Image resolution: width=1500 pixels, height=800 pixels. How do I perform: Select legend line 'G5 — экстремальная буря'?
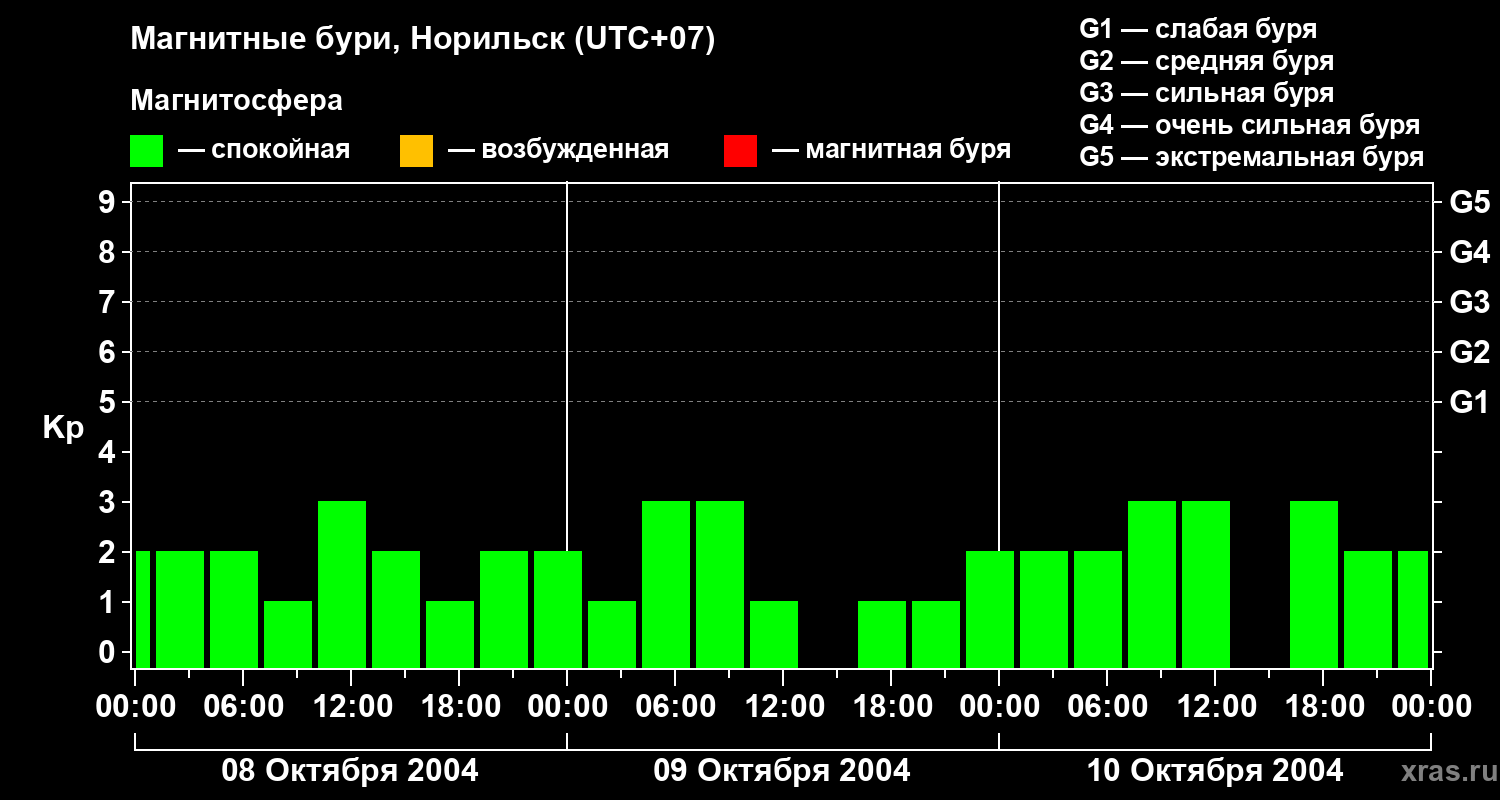pos(1251,157)
